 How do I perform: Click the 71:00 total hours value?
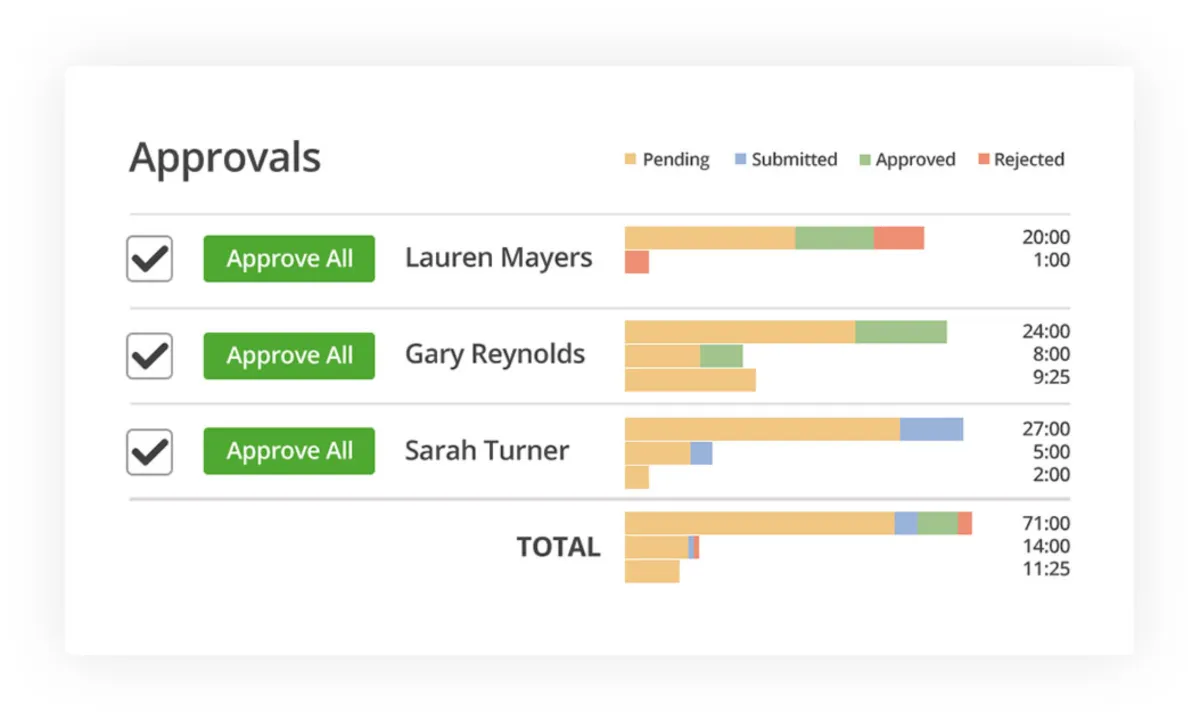pyautogui.click(x=1046, y=523)
